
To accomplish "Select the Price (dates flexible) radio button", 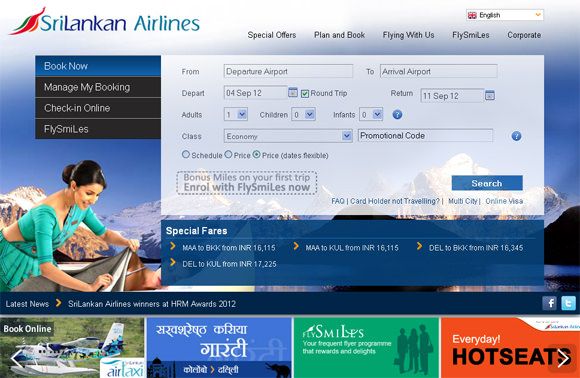I will tap(256, 155).
